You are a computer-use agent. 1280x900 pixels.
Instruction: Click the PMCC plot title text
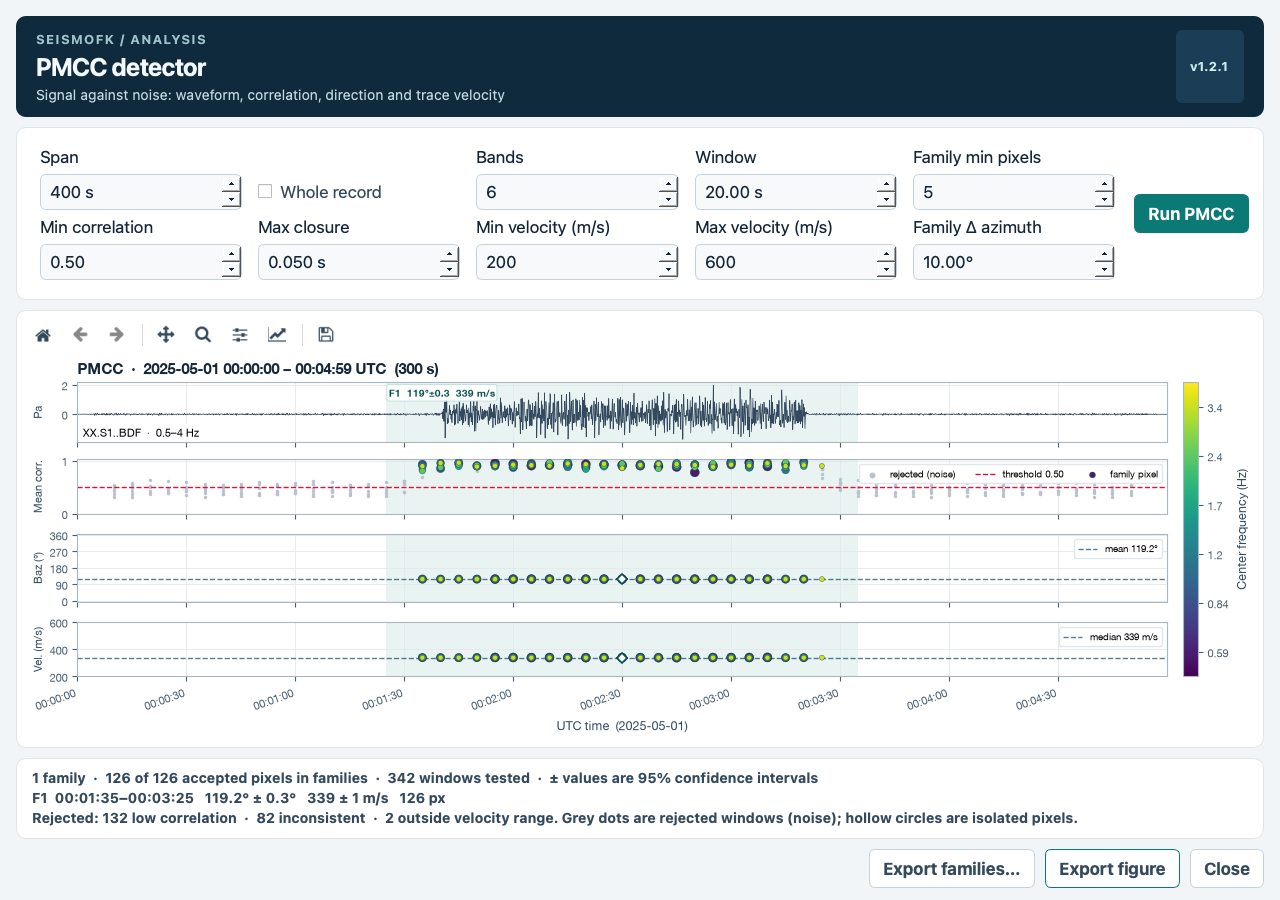tap(258, 369)
